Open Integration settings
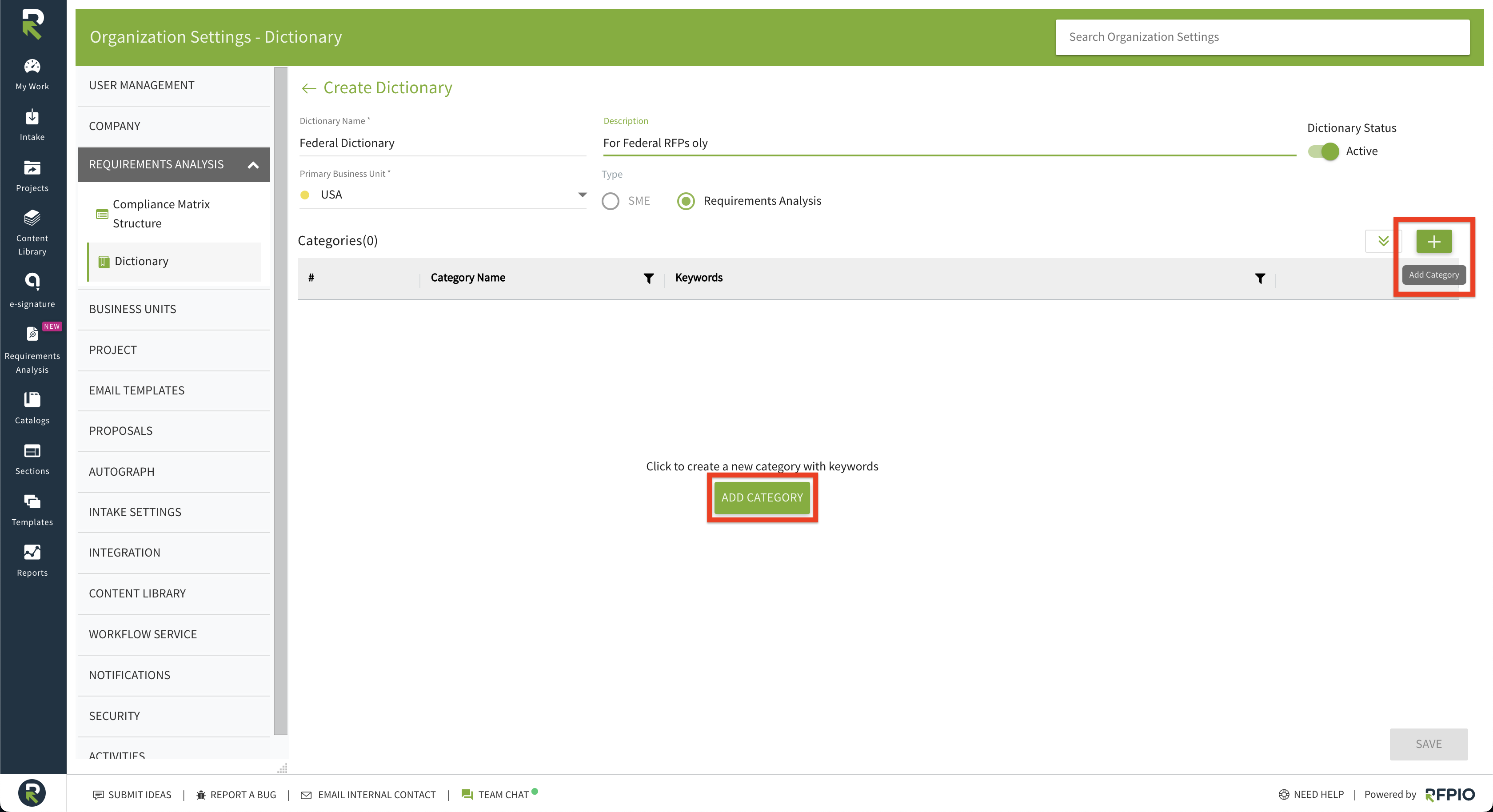1493x812 pixels. [x=174, y=553]
